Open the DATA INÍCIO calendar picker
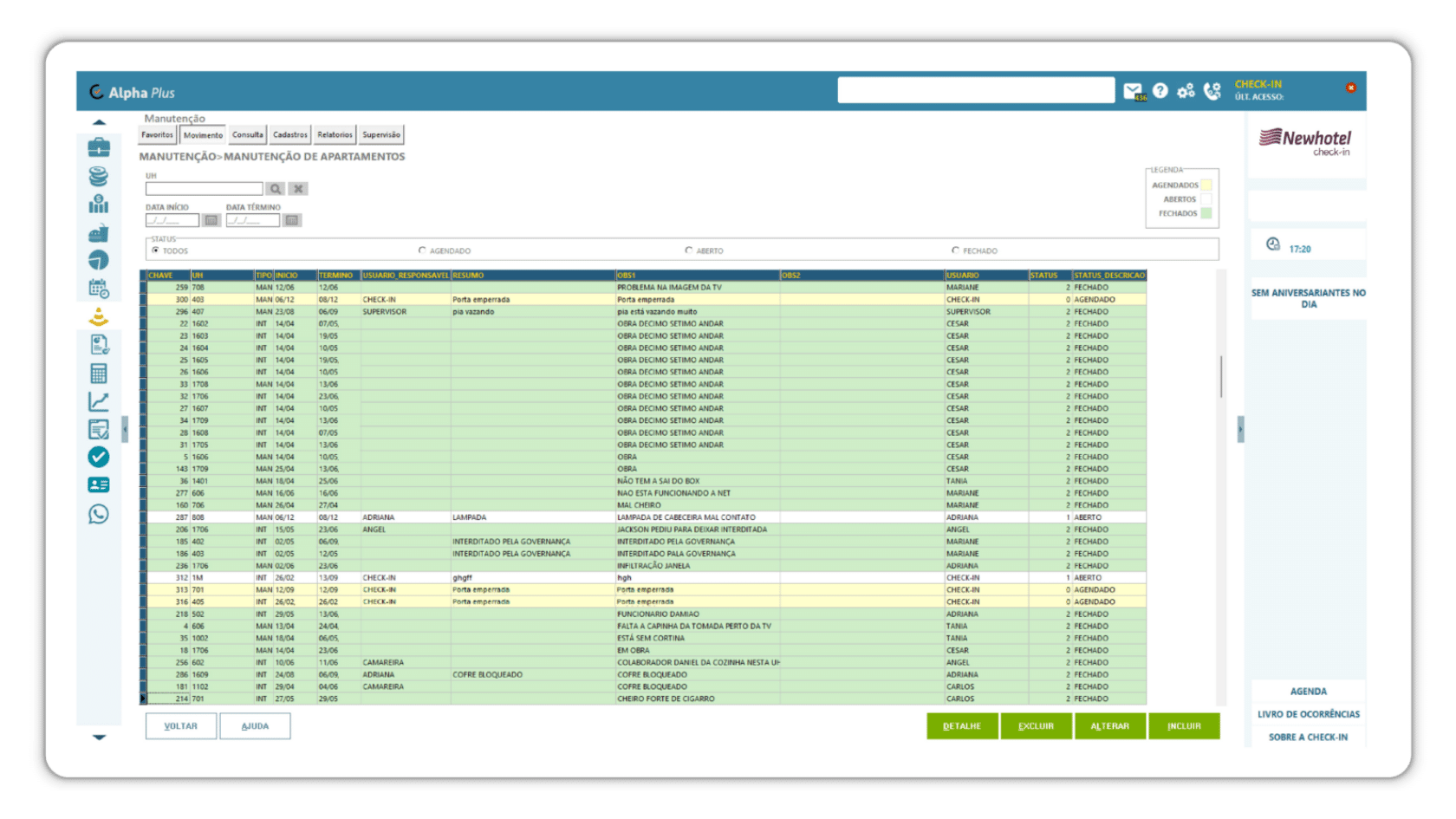The image size is (1456, 819). [x=211, y=220]
